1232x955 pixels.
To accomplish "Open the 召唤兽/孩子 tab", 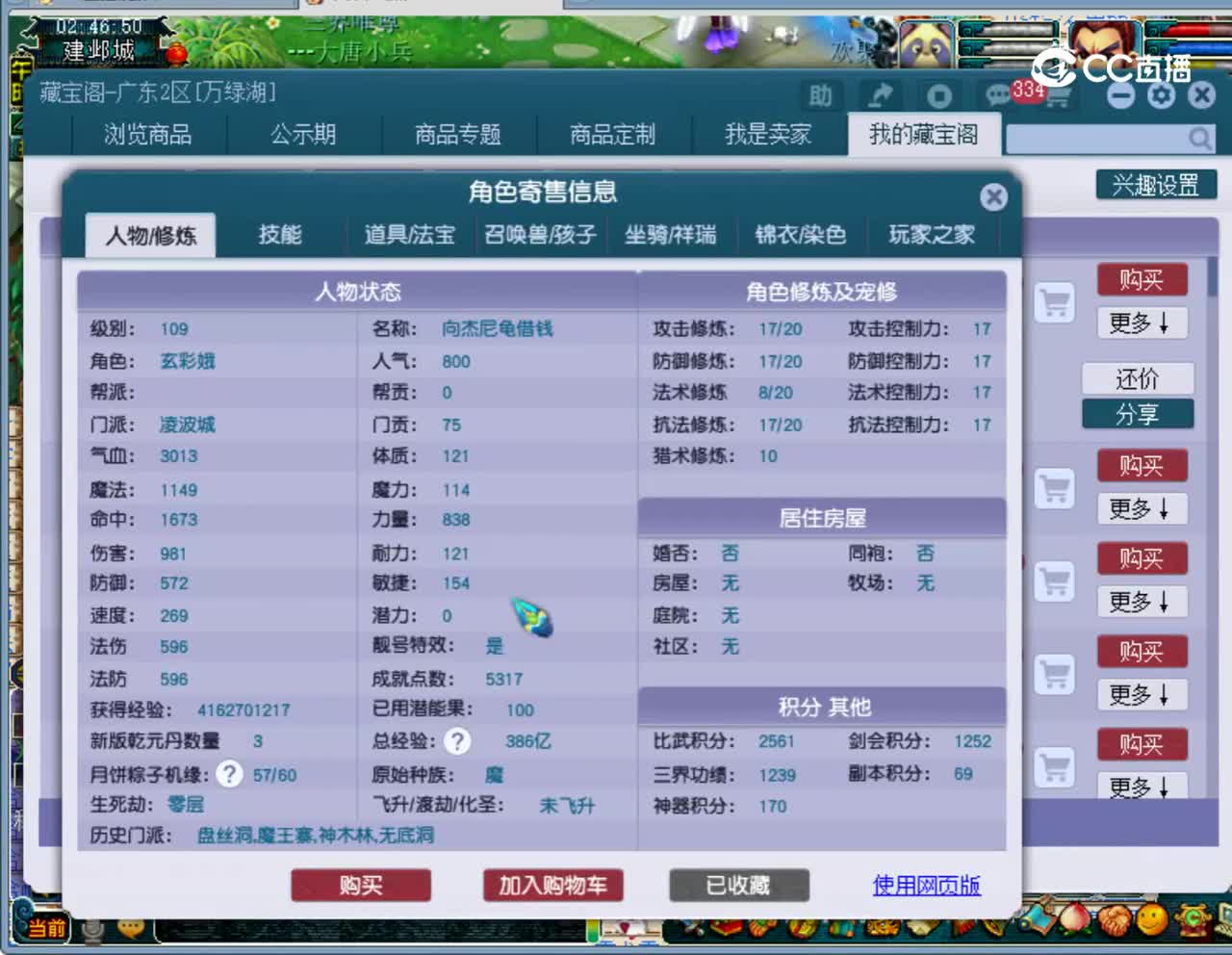I will click(541, 235).
